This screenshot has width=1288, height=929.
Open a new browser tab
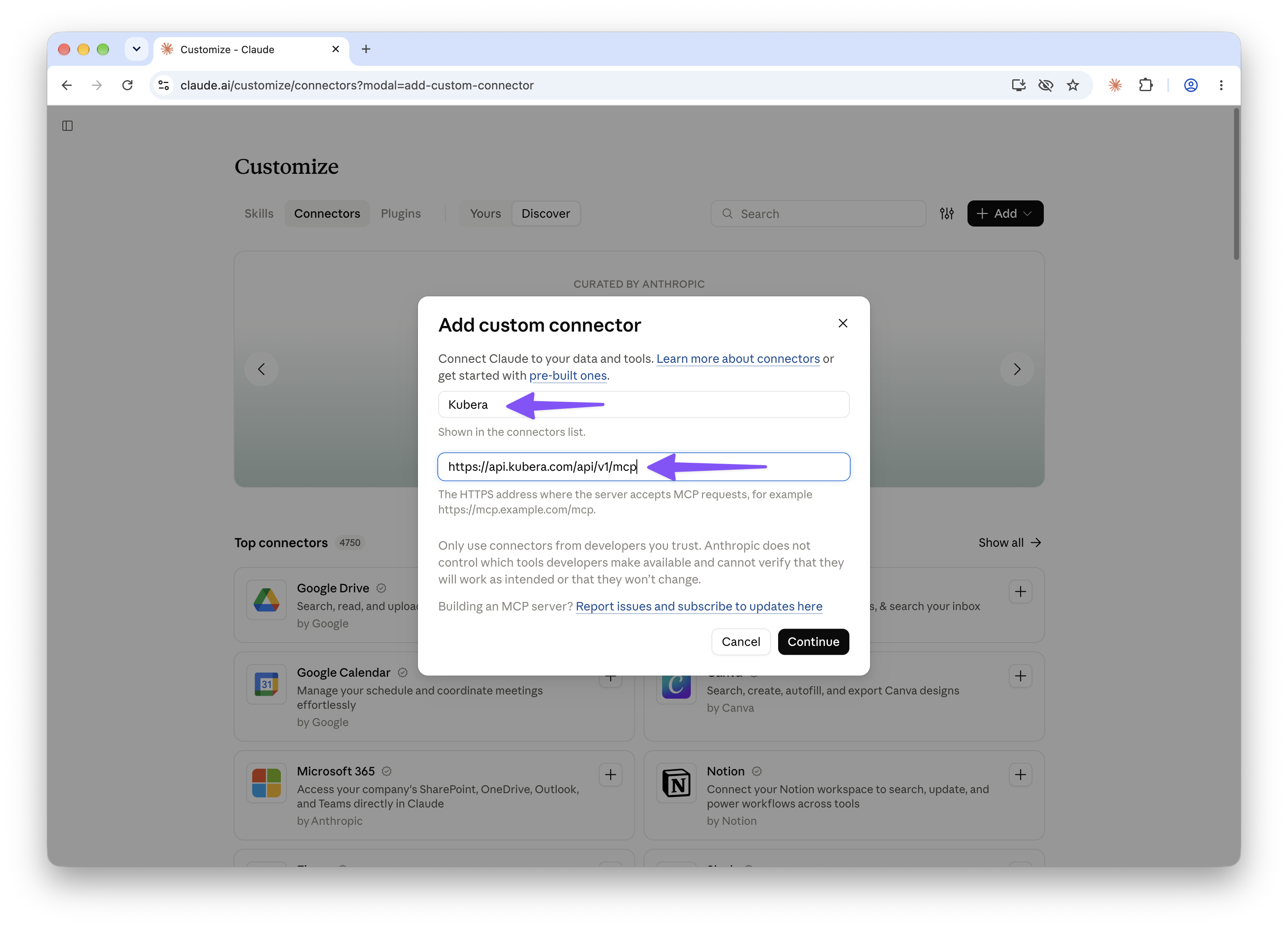click(366, 49)
